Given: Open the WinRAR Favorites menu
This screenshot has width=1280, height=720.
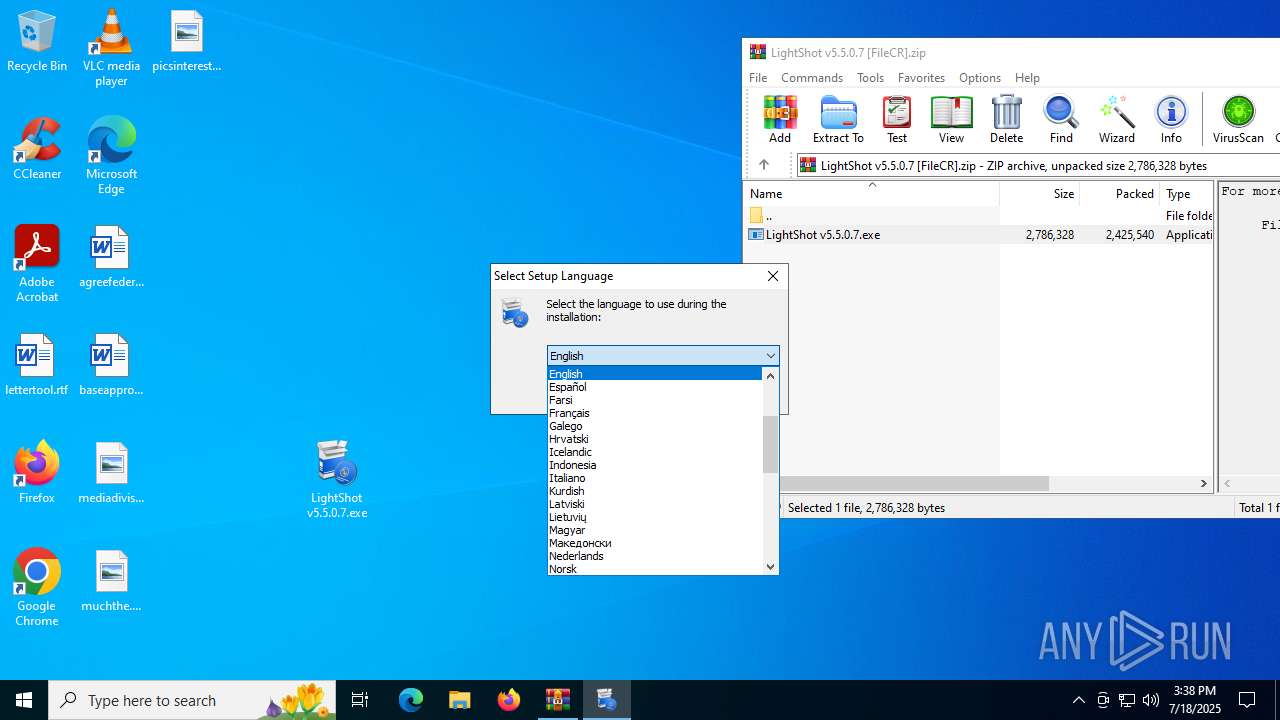Looking at the screenshot, I should 921,77.
